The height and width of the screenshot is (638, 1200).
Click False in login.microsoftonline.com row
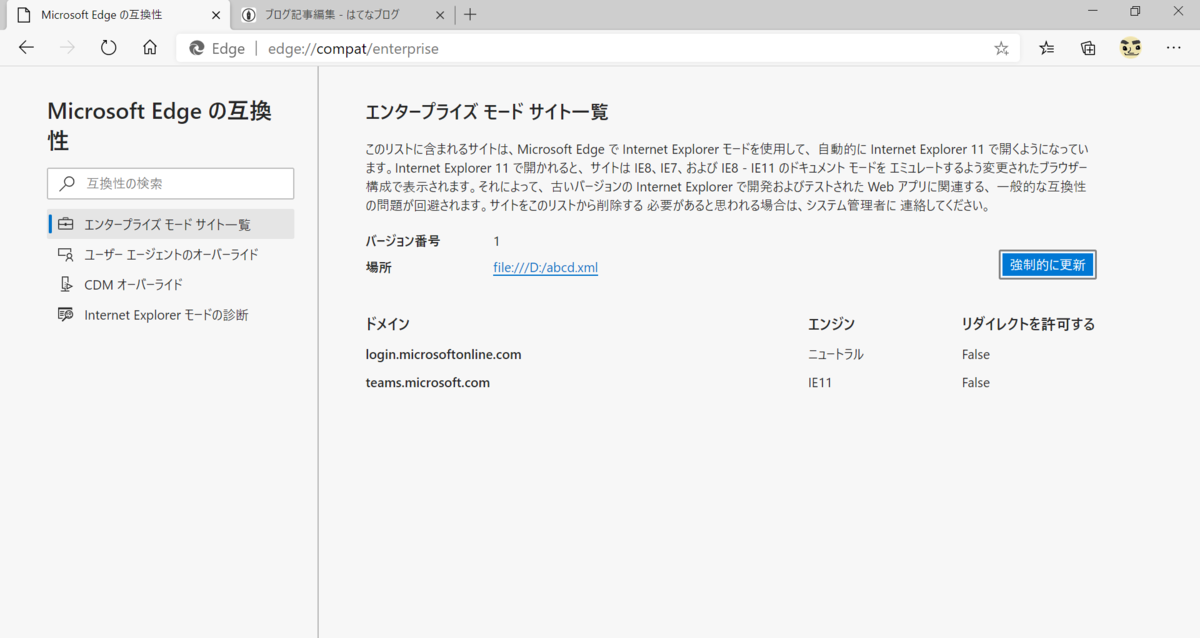click(976, 354)
